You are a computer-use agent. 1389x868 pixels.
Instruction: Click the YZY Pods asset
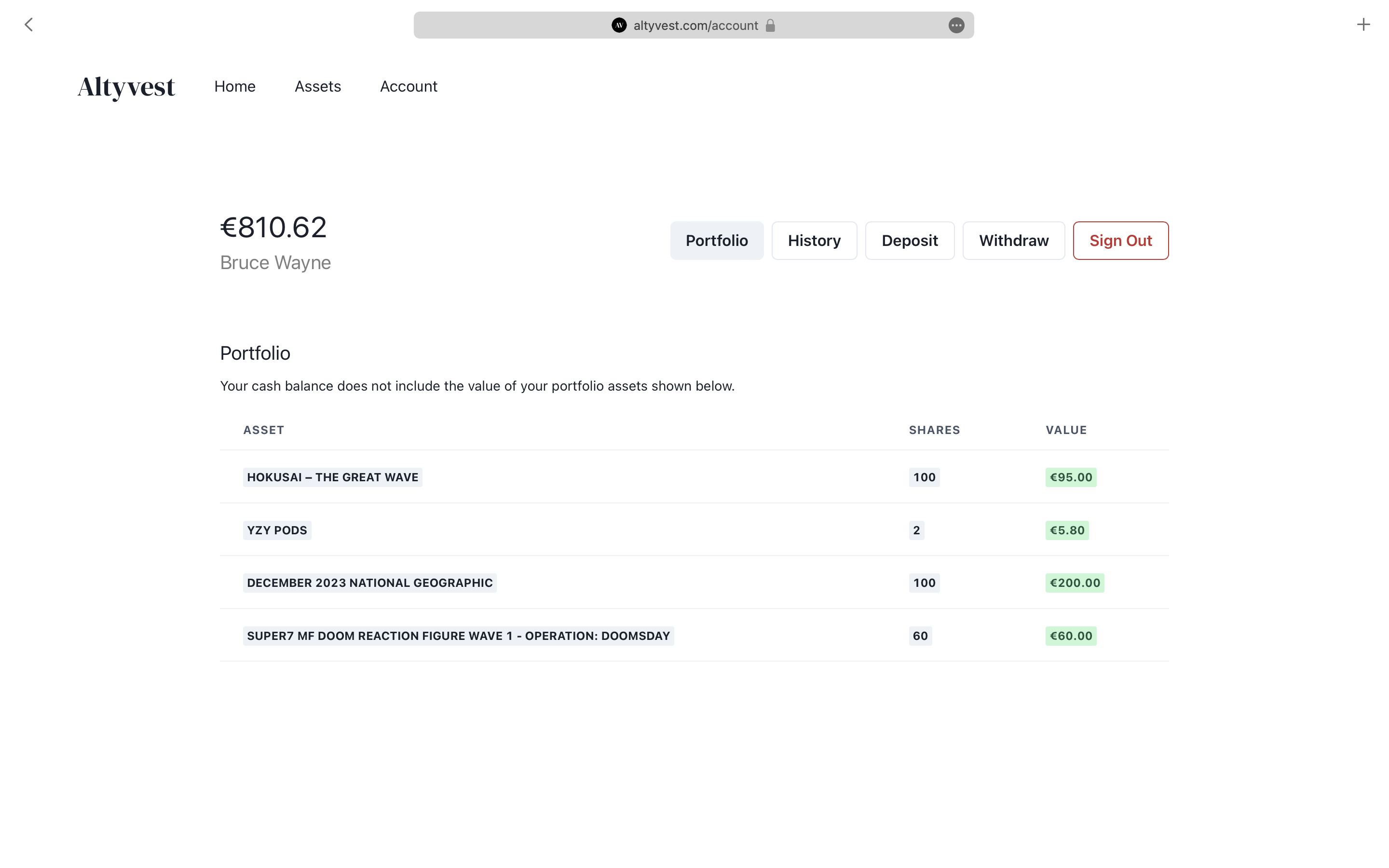tap(277, 530)
